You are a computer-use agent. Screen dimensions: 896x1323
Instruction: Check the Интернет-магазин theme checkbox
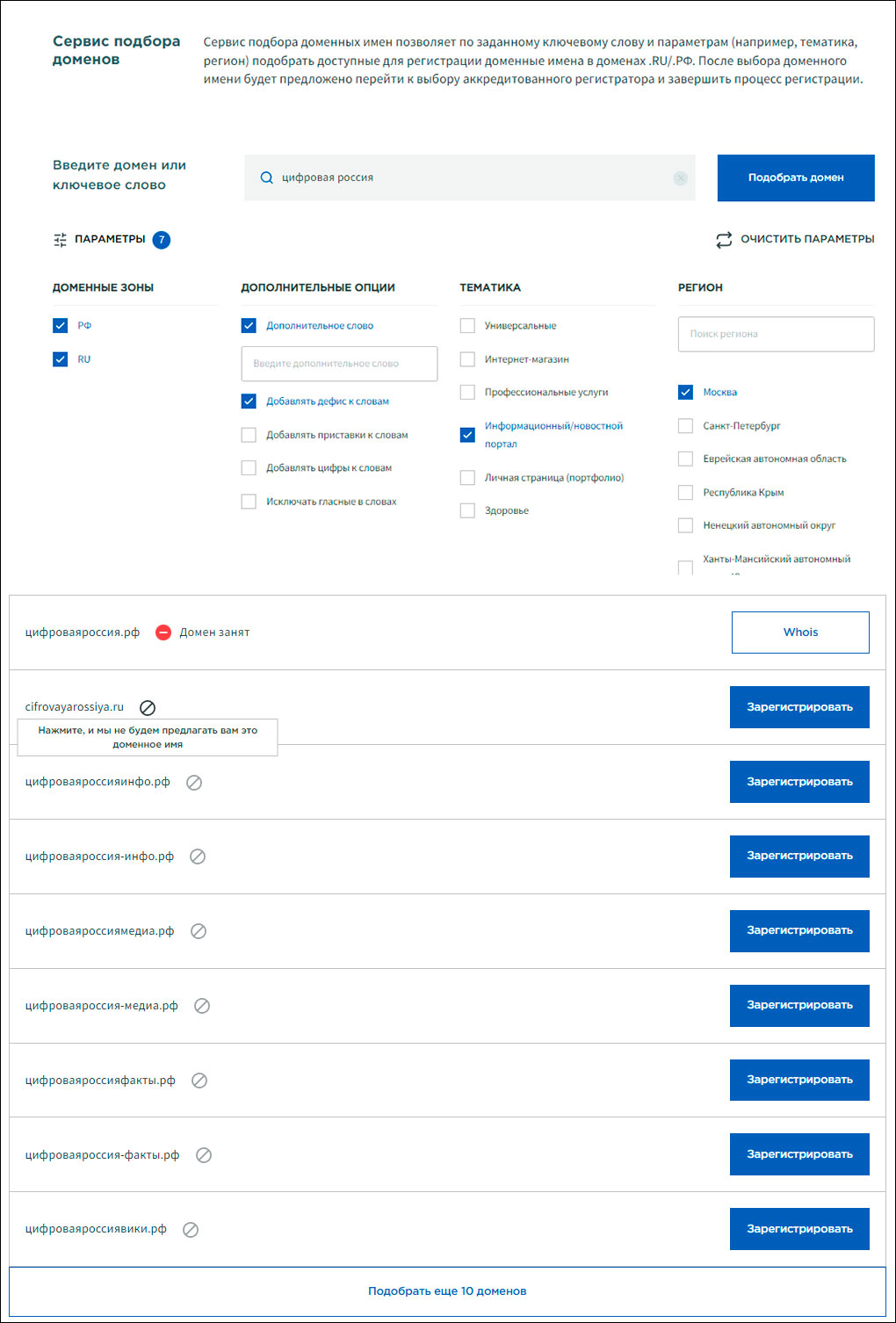click(x=467, y=359)
